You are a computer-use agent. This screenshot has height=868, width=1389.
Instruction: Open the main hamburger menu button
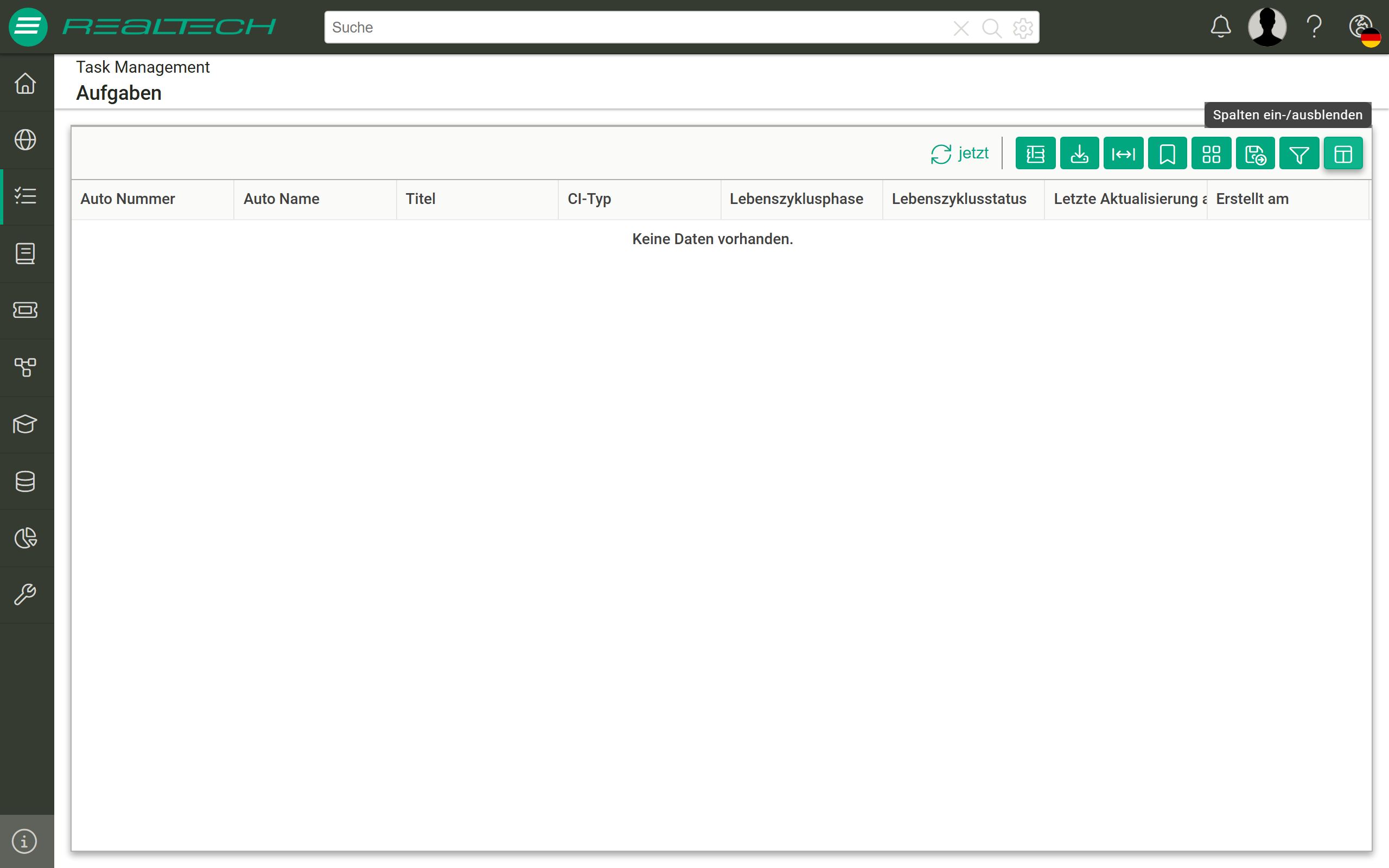click(x=28, y=27)
